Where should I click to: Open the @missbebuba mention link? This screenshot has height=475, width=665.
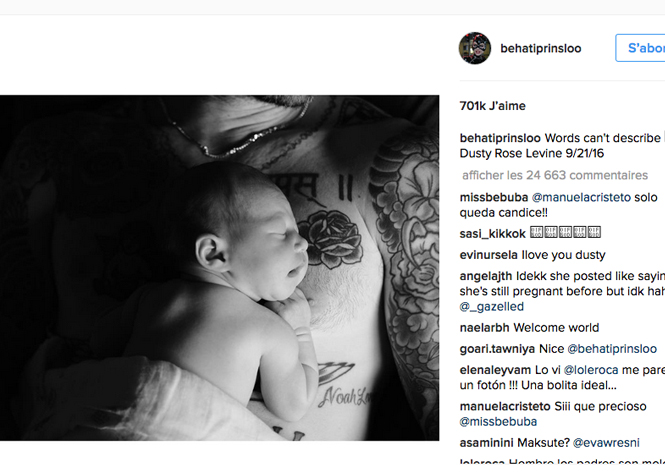tap(498, 422)
